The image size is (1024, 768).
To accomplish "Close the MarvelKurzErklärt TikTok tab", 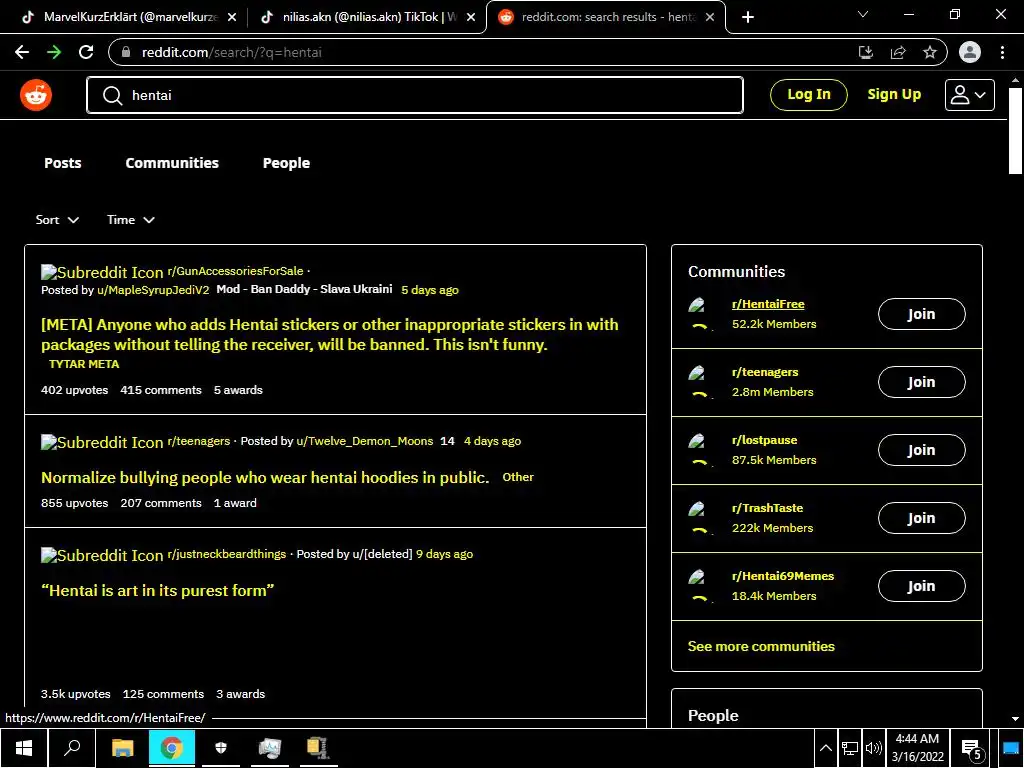I will pyautogui.click(x=232, y=17).
